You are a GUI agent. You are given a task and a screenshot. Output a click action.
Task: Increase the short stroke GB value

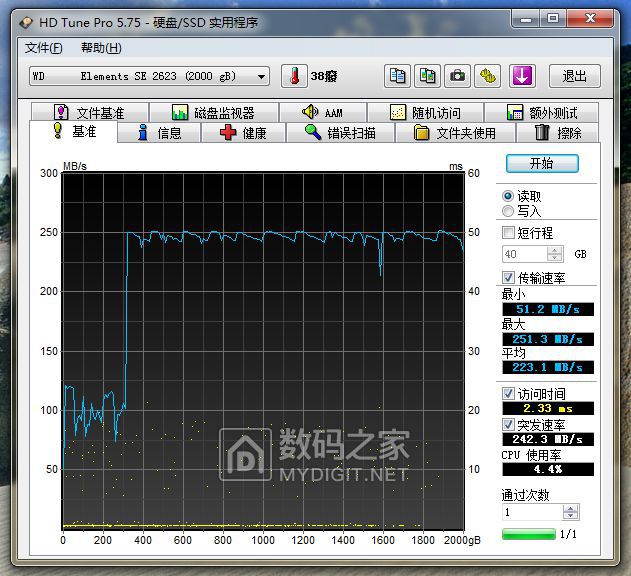(555, 250)
